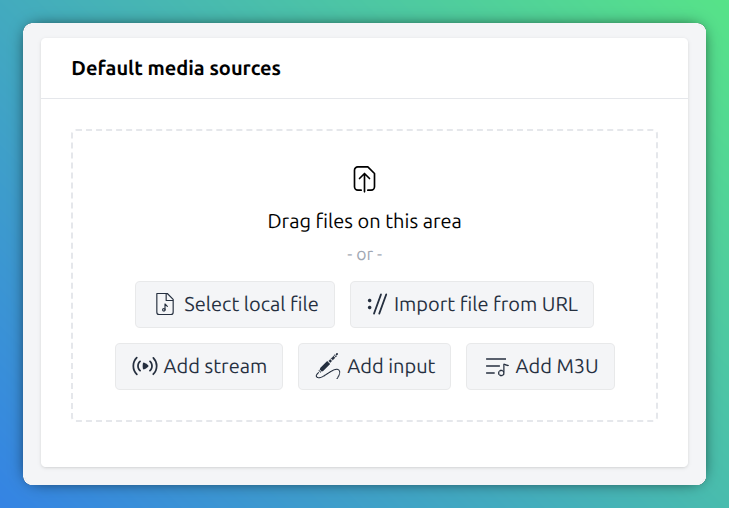Click the music file icon on Select local file
Screen dimensions: 729x508
[x=165, y=304]
